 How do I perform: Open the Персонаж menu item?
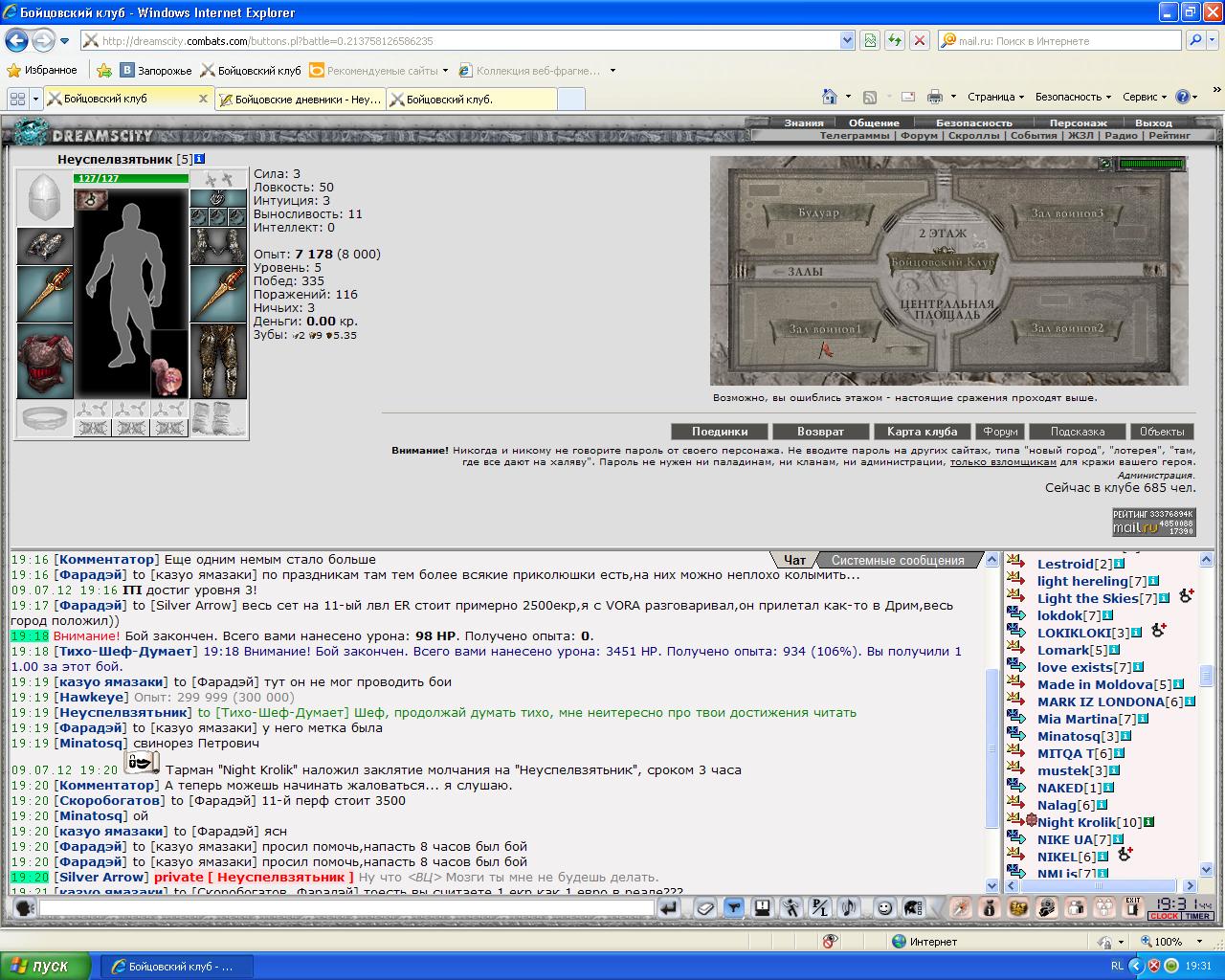coord(1078,122)
